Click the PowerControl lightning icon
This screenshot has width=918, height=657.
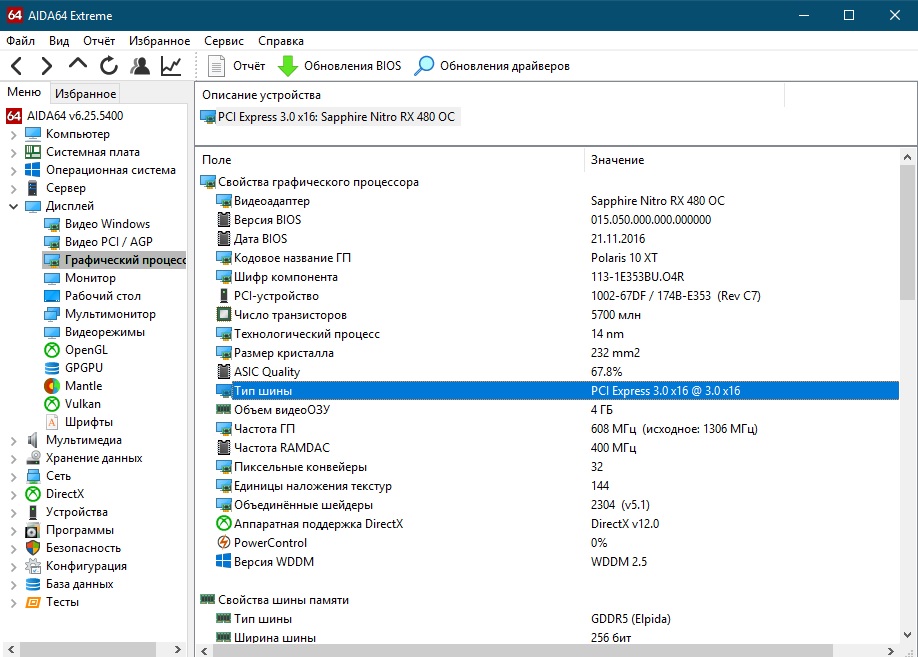[x=224, y=543]
